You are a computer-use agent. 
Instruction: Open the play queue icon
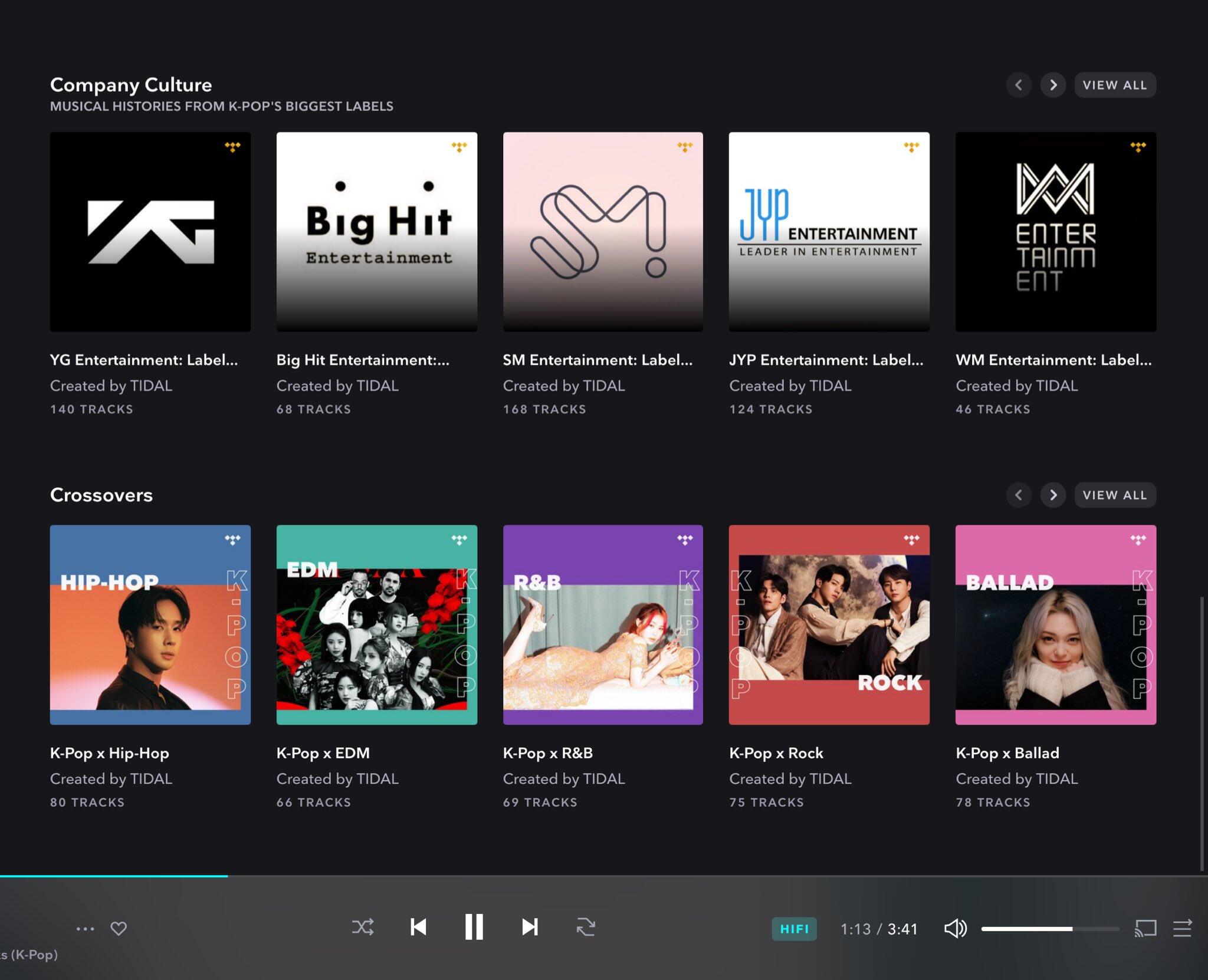click(1183, 929)
